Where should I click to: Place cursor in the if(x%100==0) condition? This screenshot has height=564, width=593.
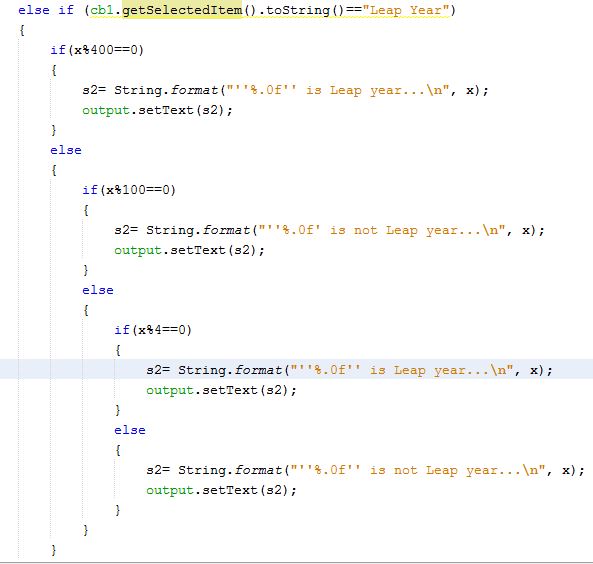click(x=129, y=190)
